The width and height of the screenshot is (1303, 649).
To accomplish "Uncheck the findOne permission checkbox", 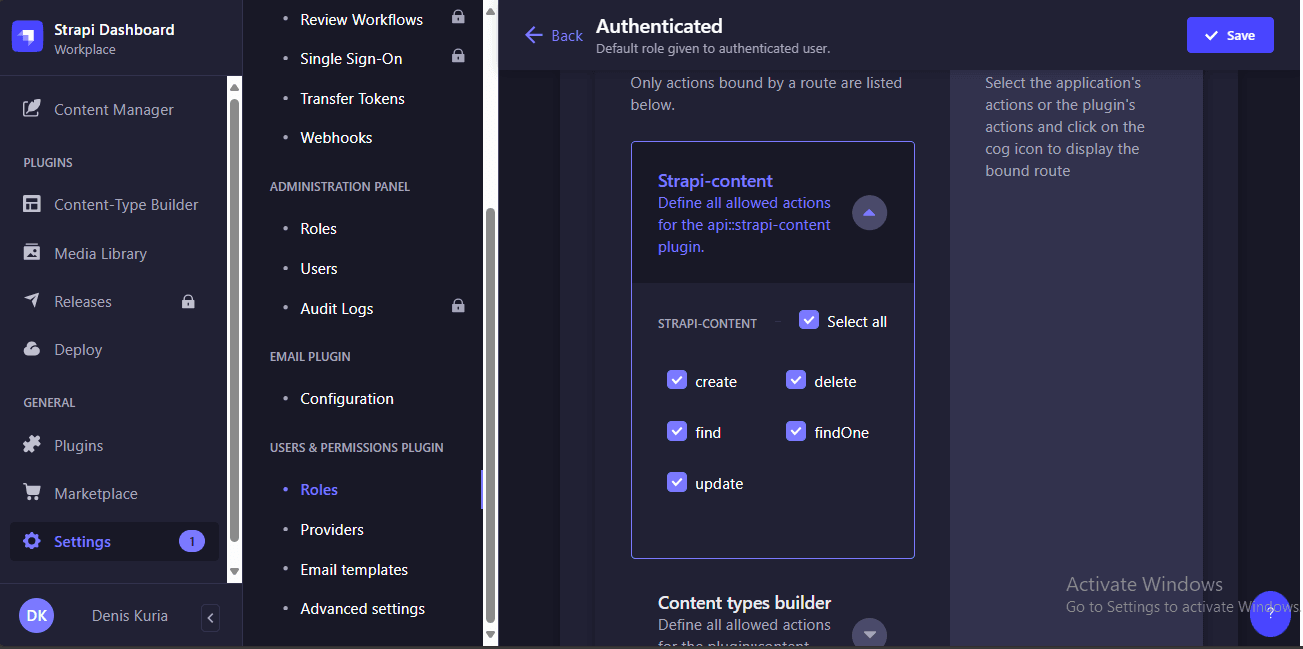I will point(796,431).
